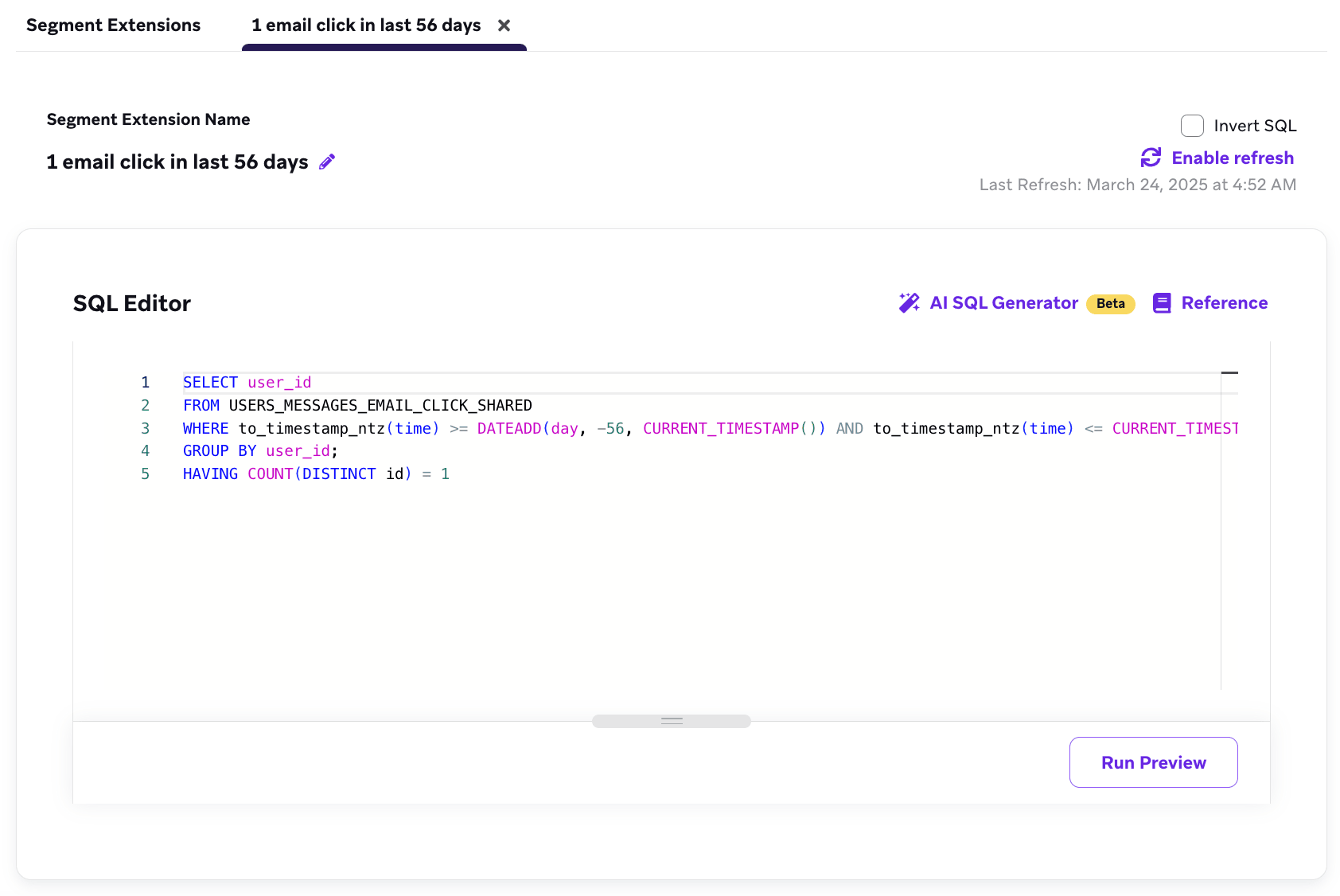The width and height of the screenshot is (1340, 896).
Task: Click the Enable refresh link
Action: [x=1233, y=158]
